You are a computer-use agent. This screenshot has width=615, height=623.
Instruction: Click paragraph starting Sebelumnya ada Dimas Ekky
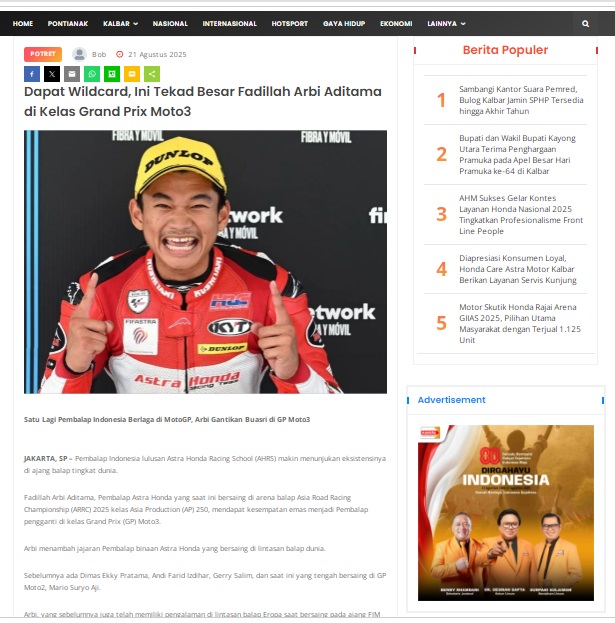click(x=205, y=581)
